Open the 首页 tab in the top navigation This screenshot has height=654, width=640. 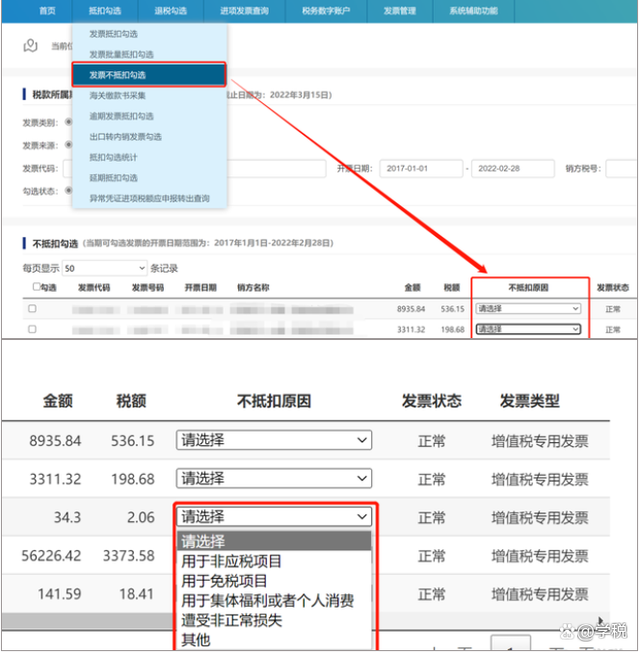[47, 10]
